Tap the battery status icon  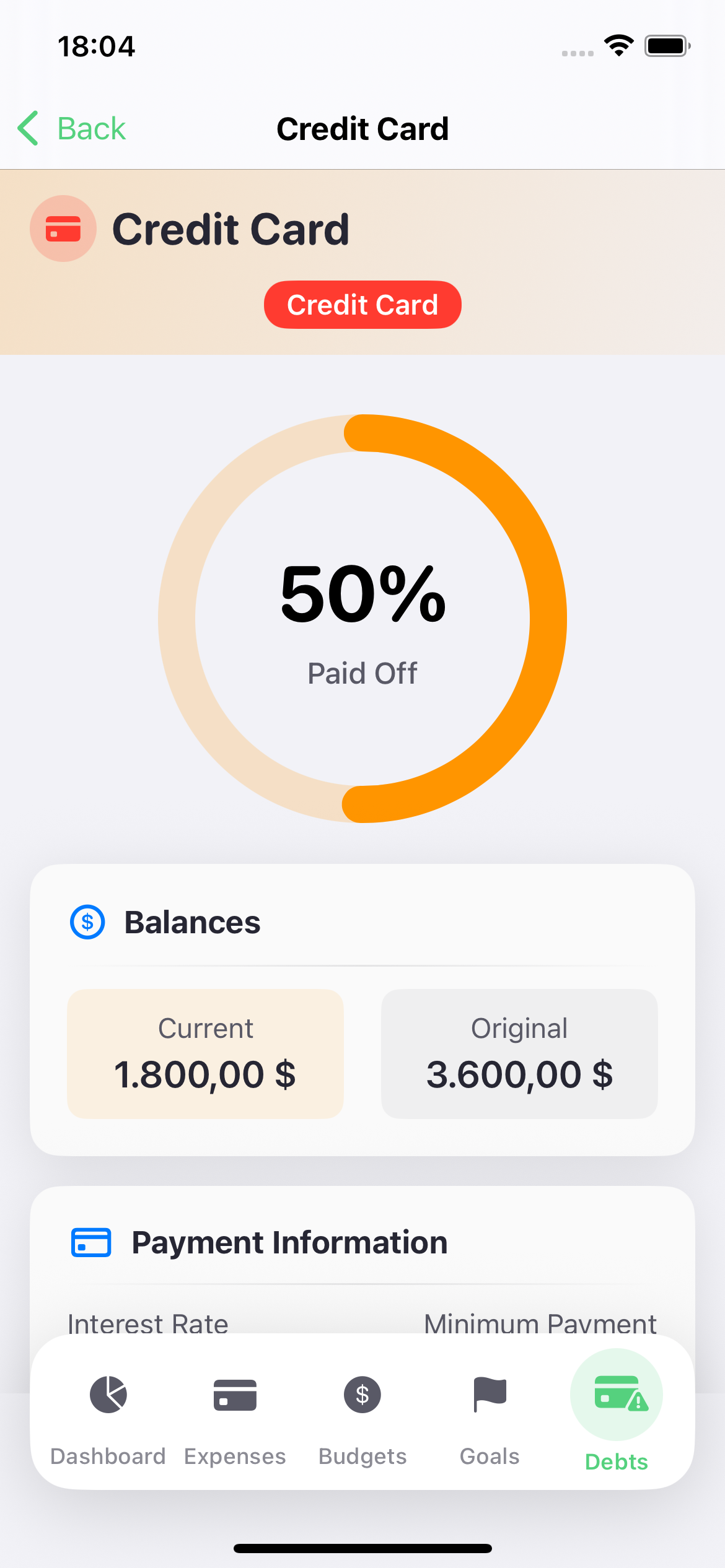(x=667, y=46)
